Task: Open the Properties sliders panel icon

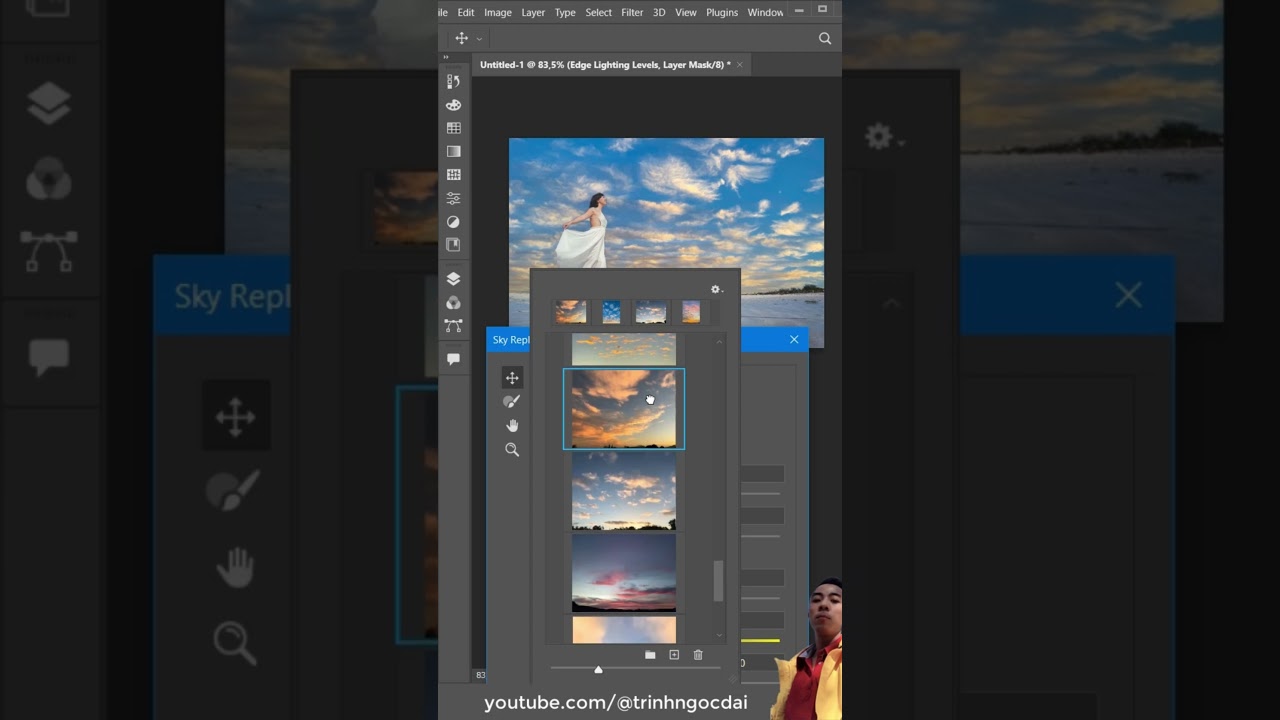Action: click(453, 198)
